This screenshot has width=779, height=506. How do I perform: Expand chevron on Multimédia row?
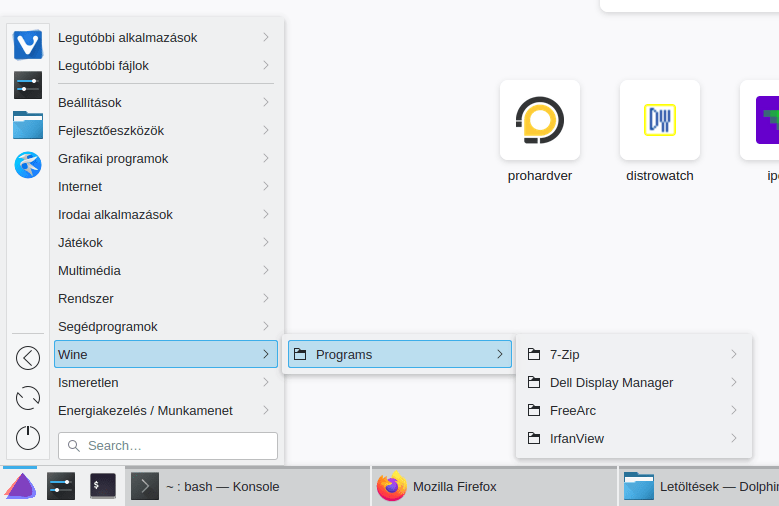pyautogui.click(x=266, y=270)
